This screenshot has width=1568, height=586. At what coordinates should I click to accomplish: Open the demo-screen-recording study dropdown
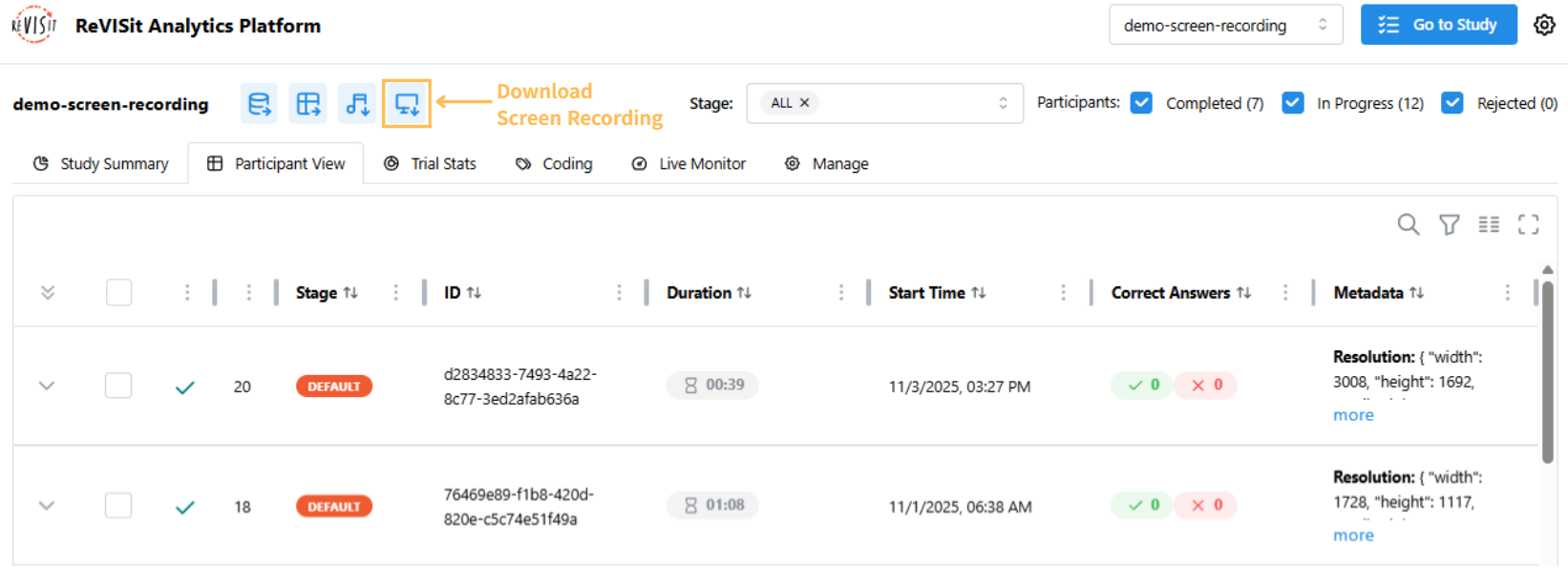click(1226, 25)
